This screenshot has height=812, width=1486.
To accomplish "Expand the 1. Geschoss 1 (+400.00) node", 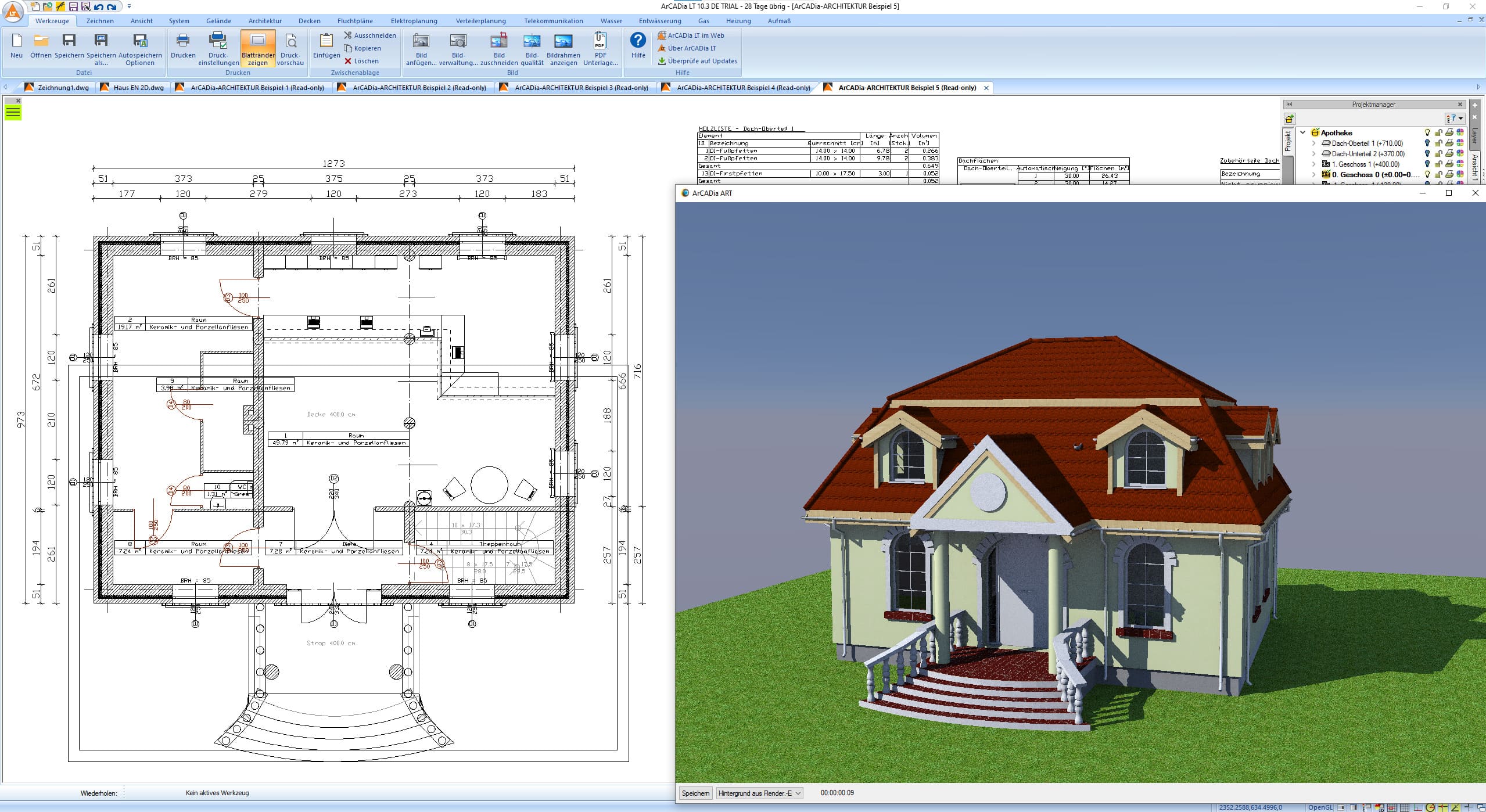I will 1314,164.
